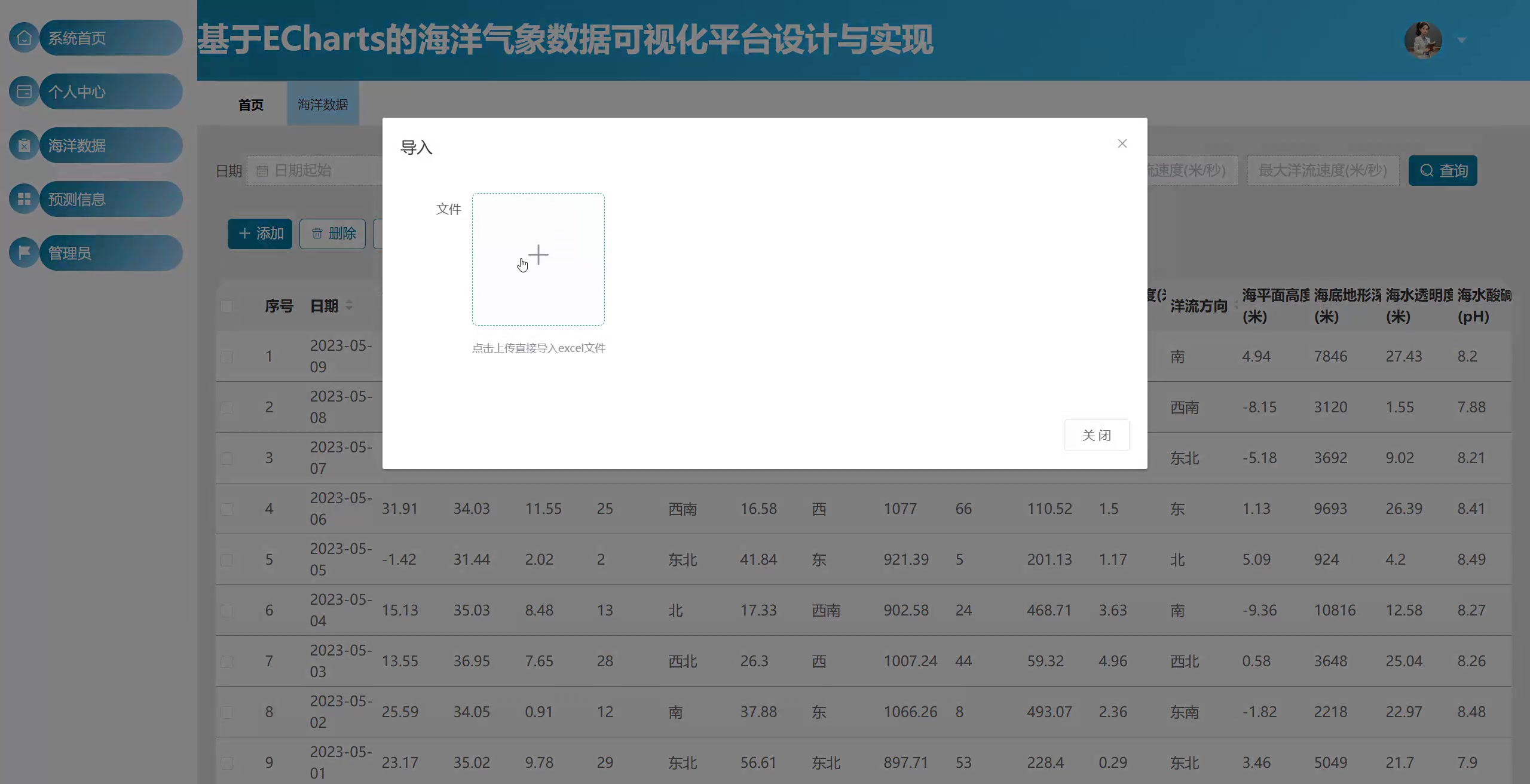Check the row 9 checkbox
Viewport: 1530px width, 784px height.
(x=227, y=763)
